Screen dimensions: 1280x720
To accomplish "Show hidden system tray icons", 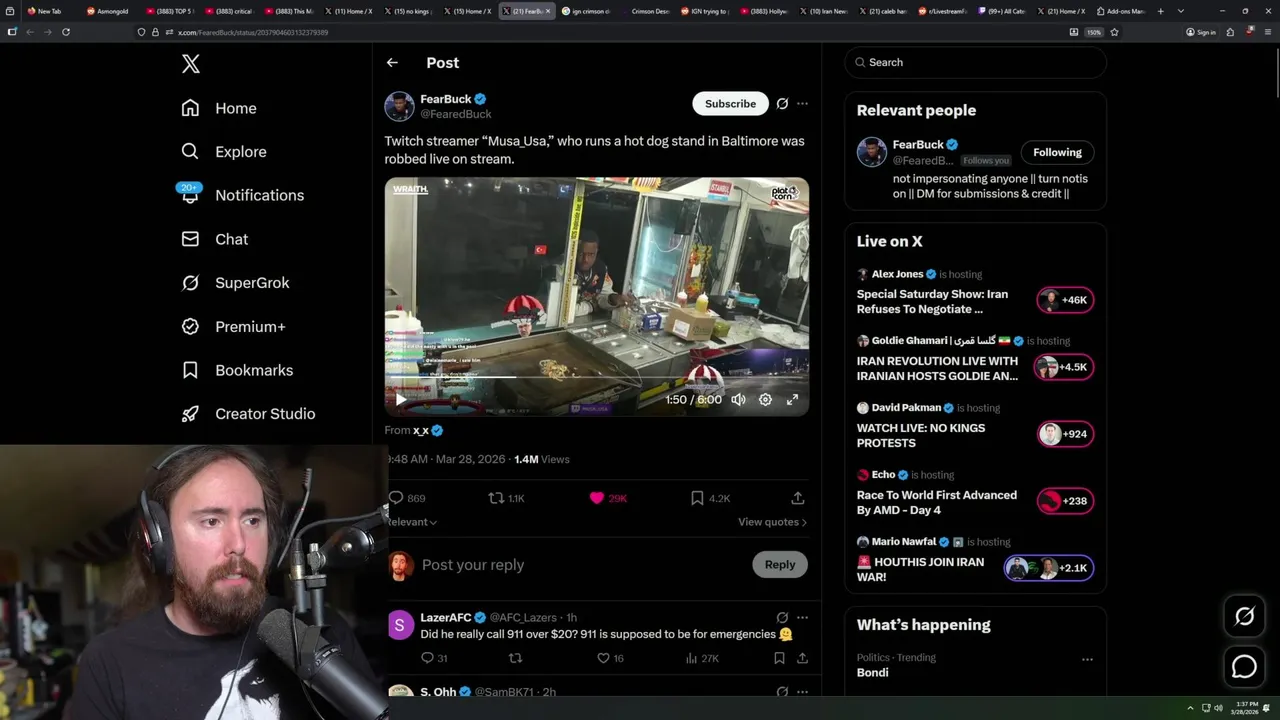I will click(1190, 708).
